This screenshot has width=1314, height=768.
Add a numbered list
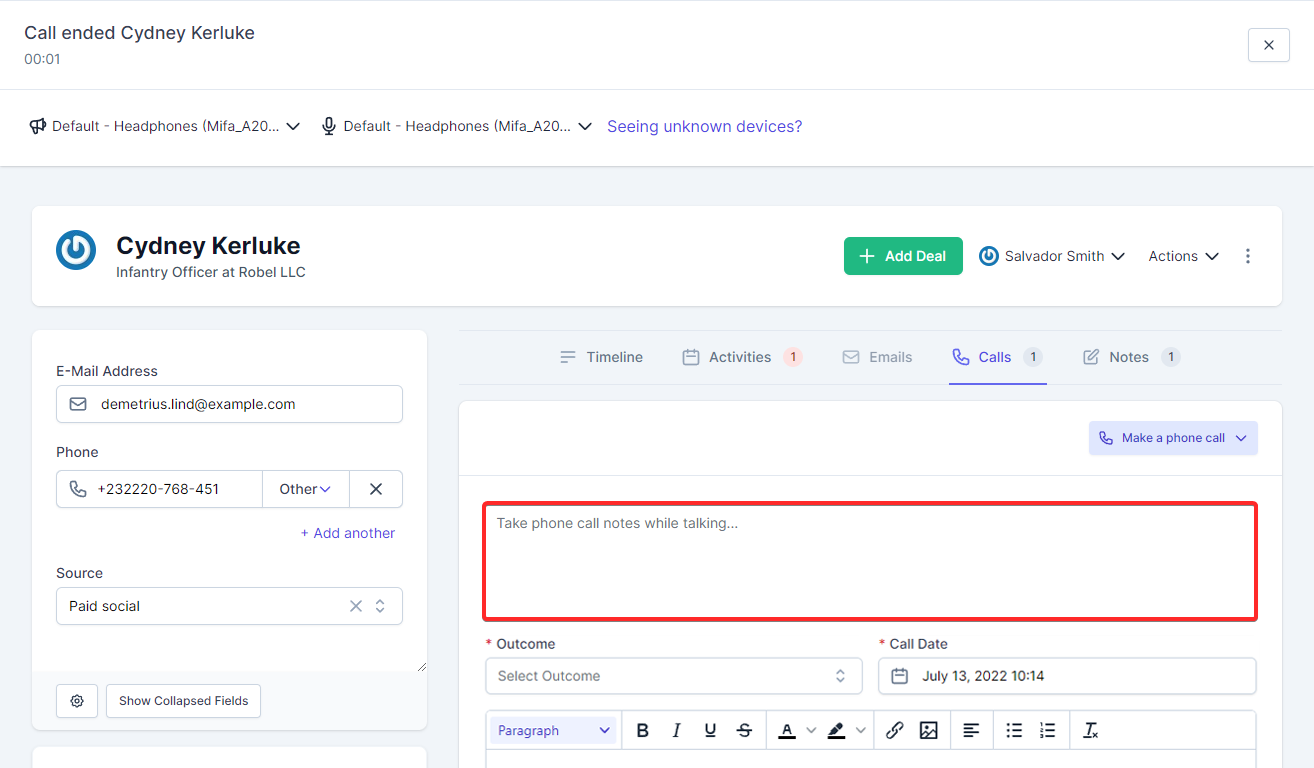tap(1047, 731)
